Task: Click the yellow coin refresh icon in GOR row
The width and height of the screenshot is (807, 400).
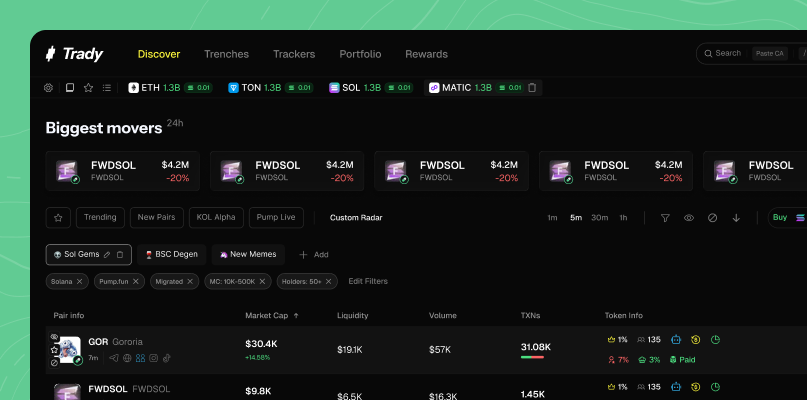Action: coord(696,340)
